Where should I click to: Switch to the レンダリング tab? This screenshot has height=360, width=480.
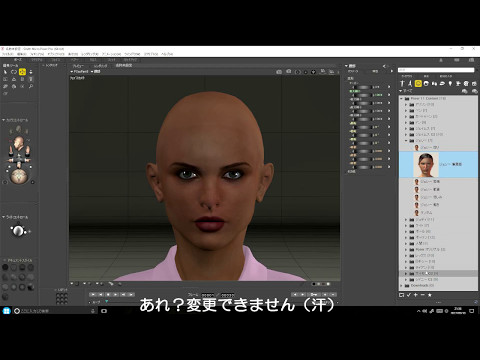click(x=100, y=66)
